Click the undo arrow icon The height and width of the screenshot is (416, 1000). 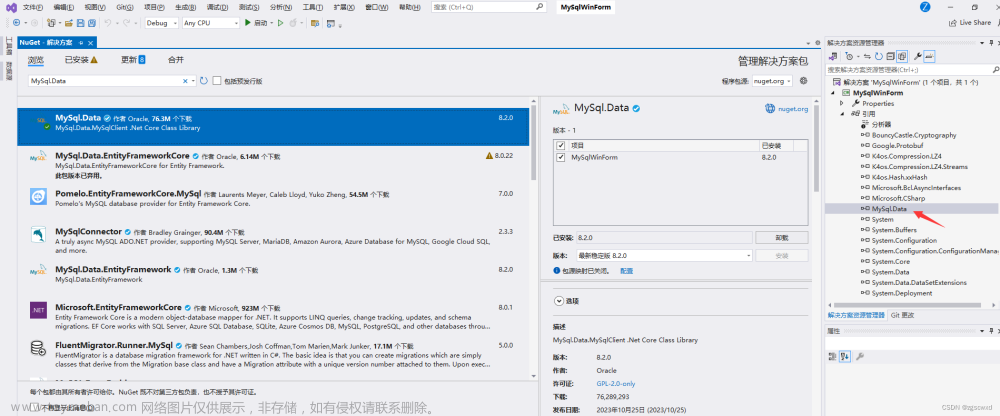click(108, 22)
